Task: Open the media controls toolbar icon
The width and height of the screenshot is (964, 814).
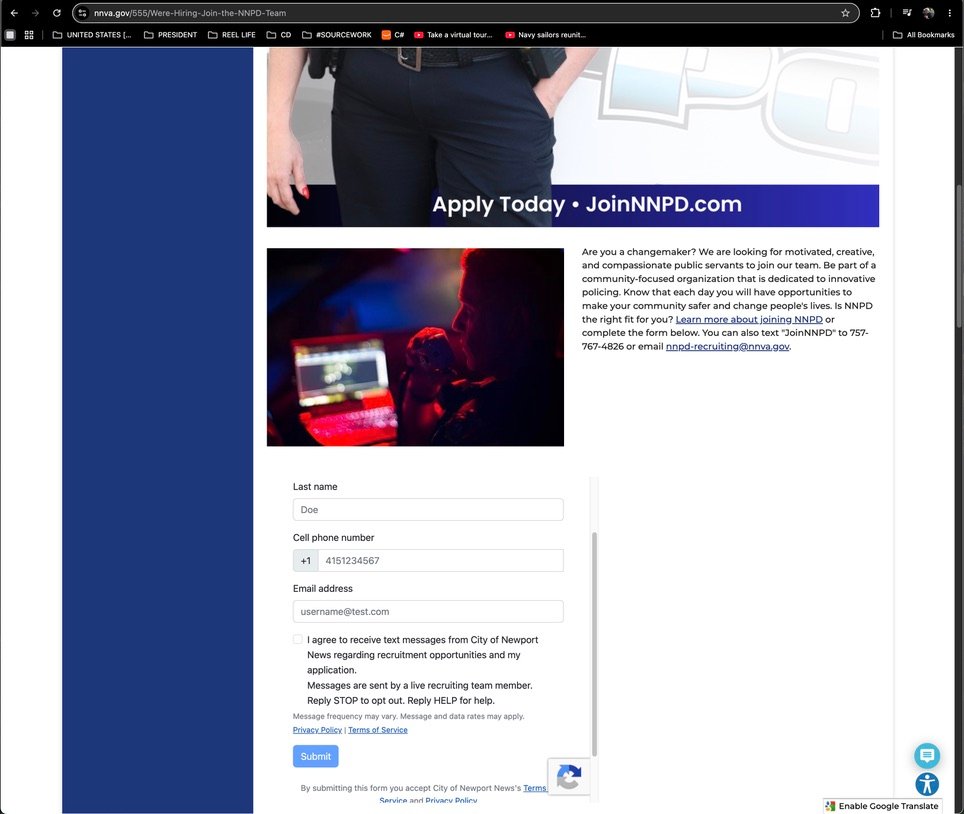Action: point(907,13)
